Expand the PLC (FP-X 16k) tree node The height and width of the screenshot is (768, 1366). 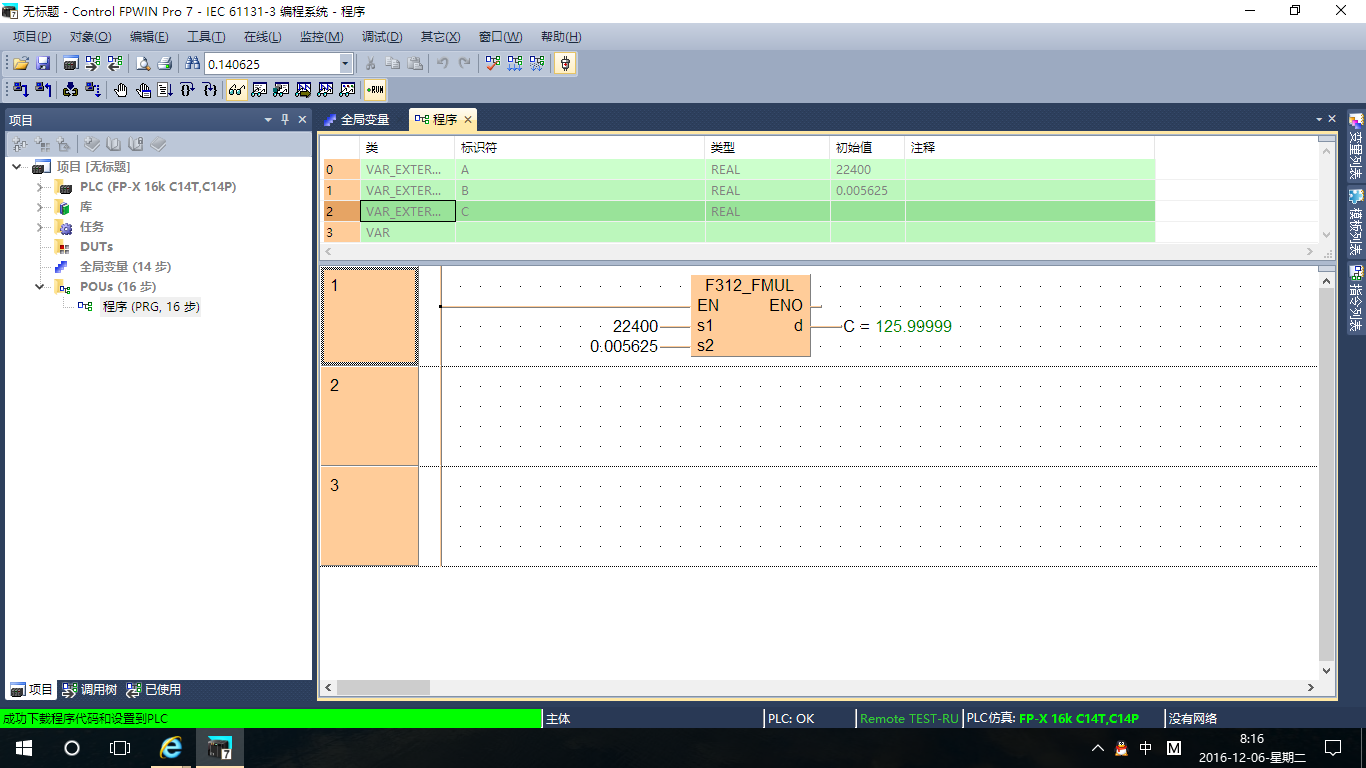coord(40,187)
